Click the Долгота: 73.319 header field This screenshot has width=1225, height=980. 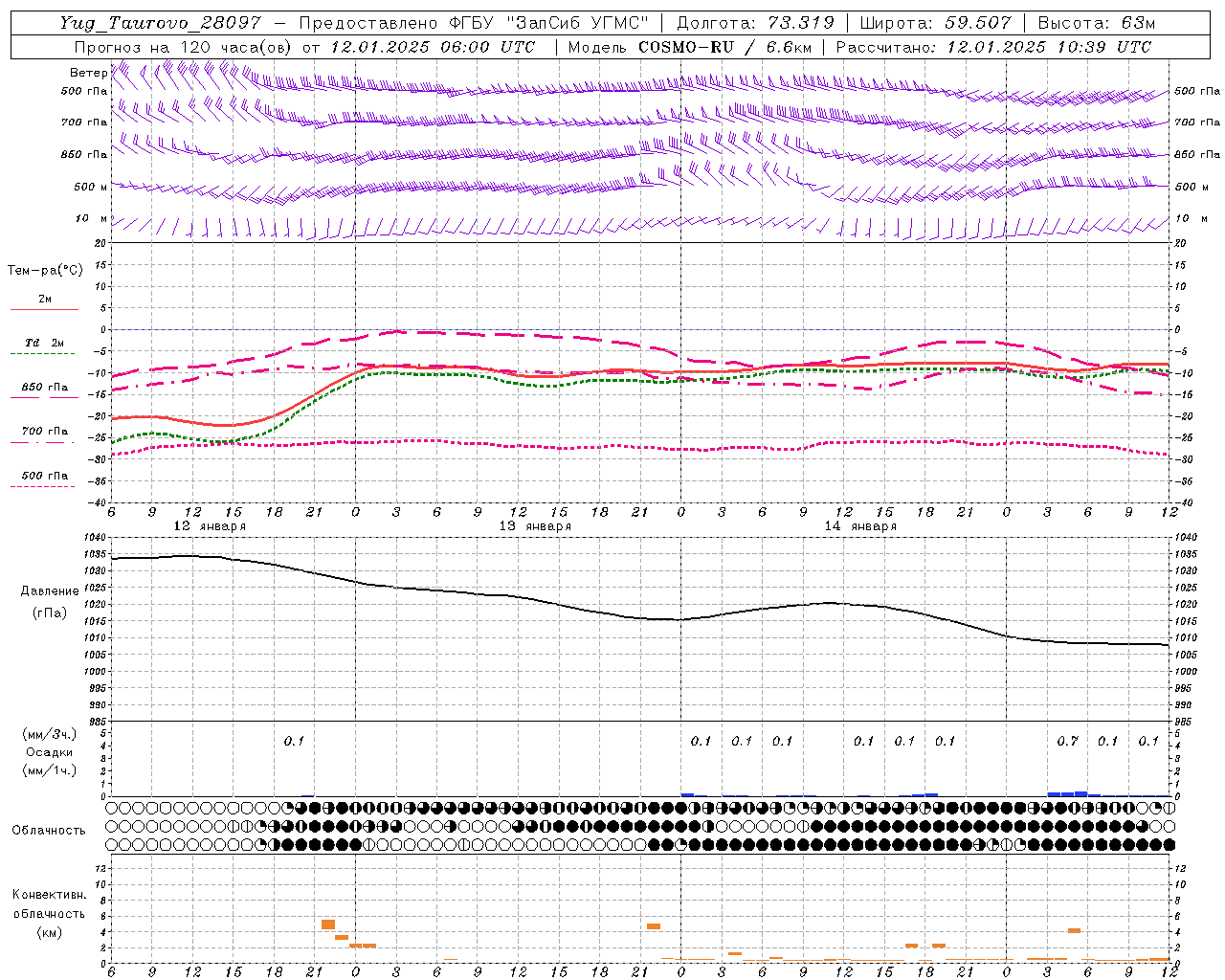pyautogui.click(x=755, y=23)
